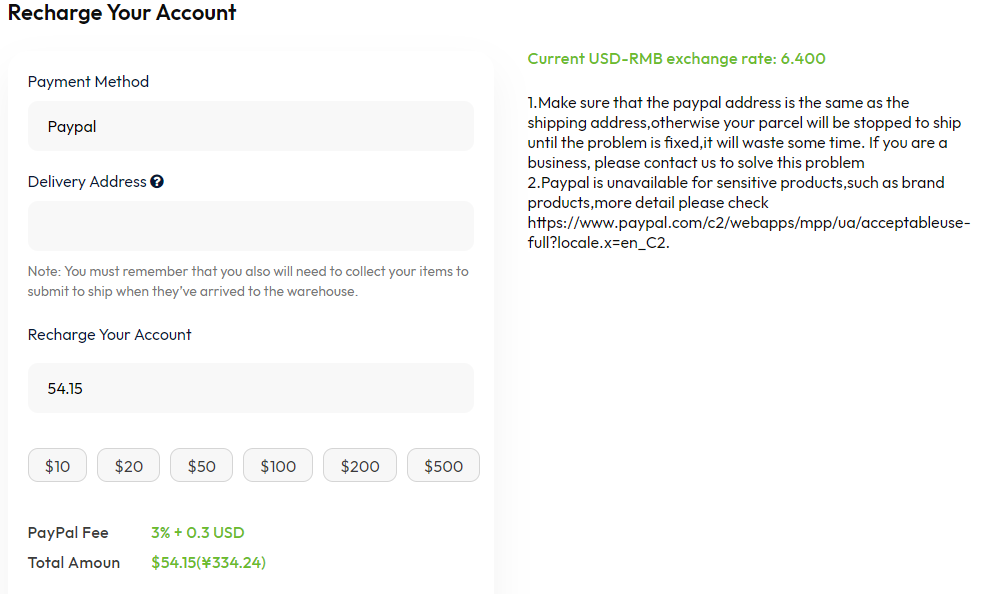This screenshot has height=594, width=984.
Task: Select the $200 quick amount button
Action: pos(360,465)
